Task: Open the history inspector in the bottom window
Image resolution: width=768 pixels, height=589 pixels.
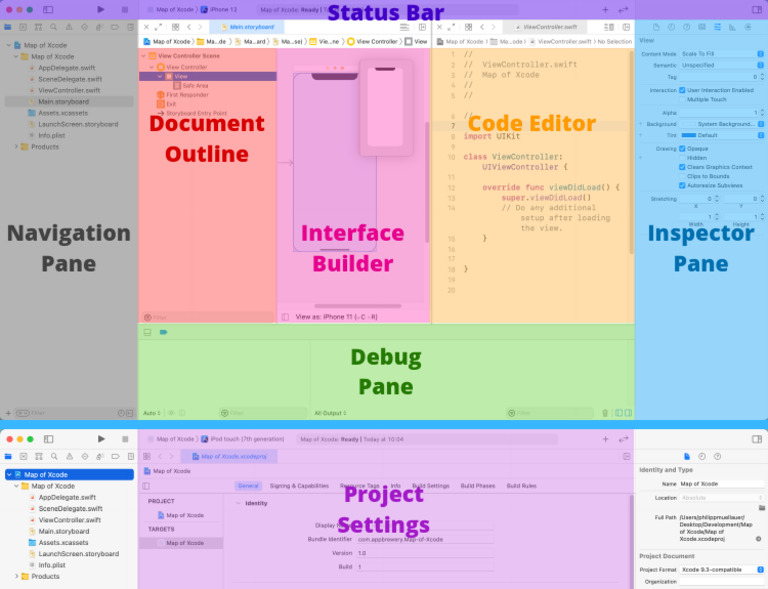Action: pos(702,456)
